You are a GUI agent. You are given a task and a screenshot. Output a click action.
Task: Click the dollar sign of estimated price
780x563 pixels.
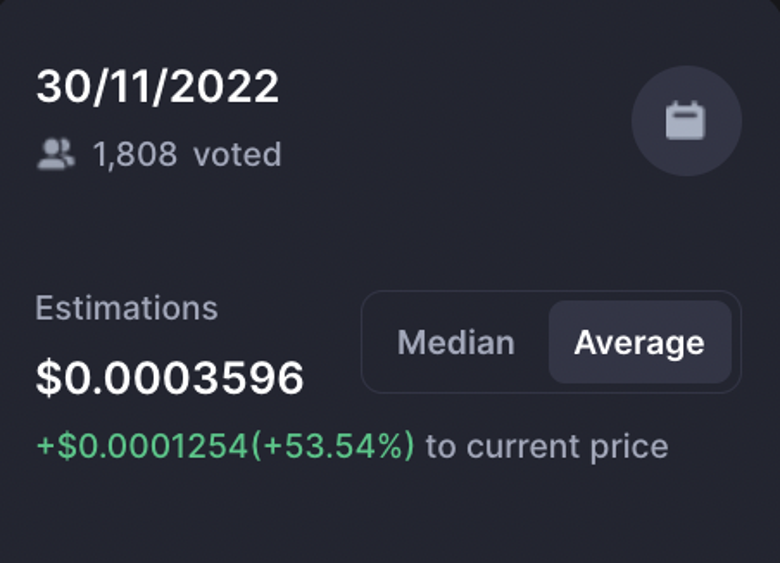[x=49, y=378]
